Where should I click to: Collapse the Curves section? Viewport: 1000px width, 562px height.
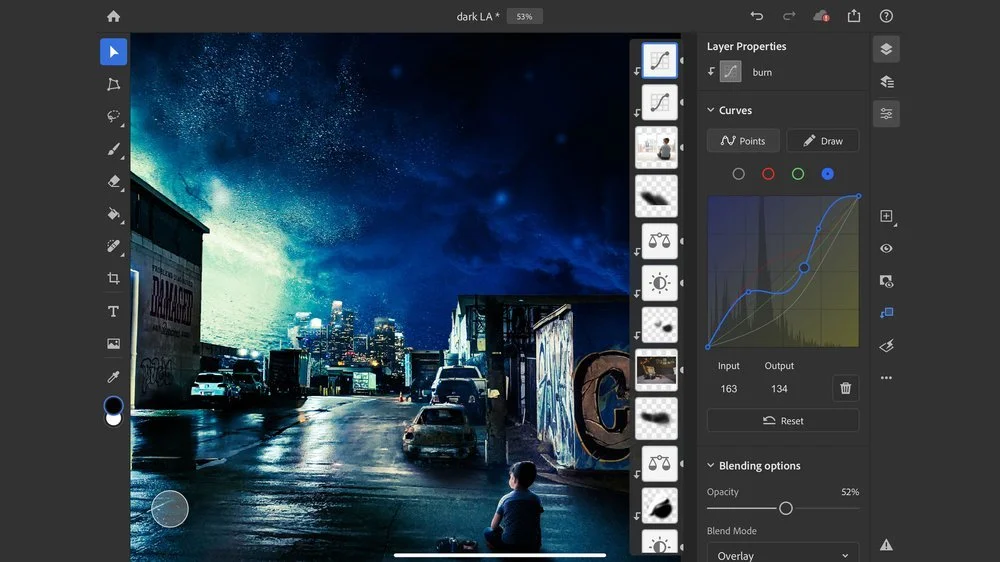710,110
